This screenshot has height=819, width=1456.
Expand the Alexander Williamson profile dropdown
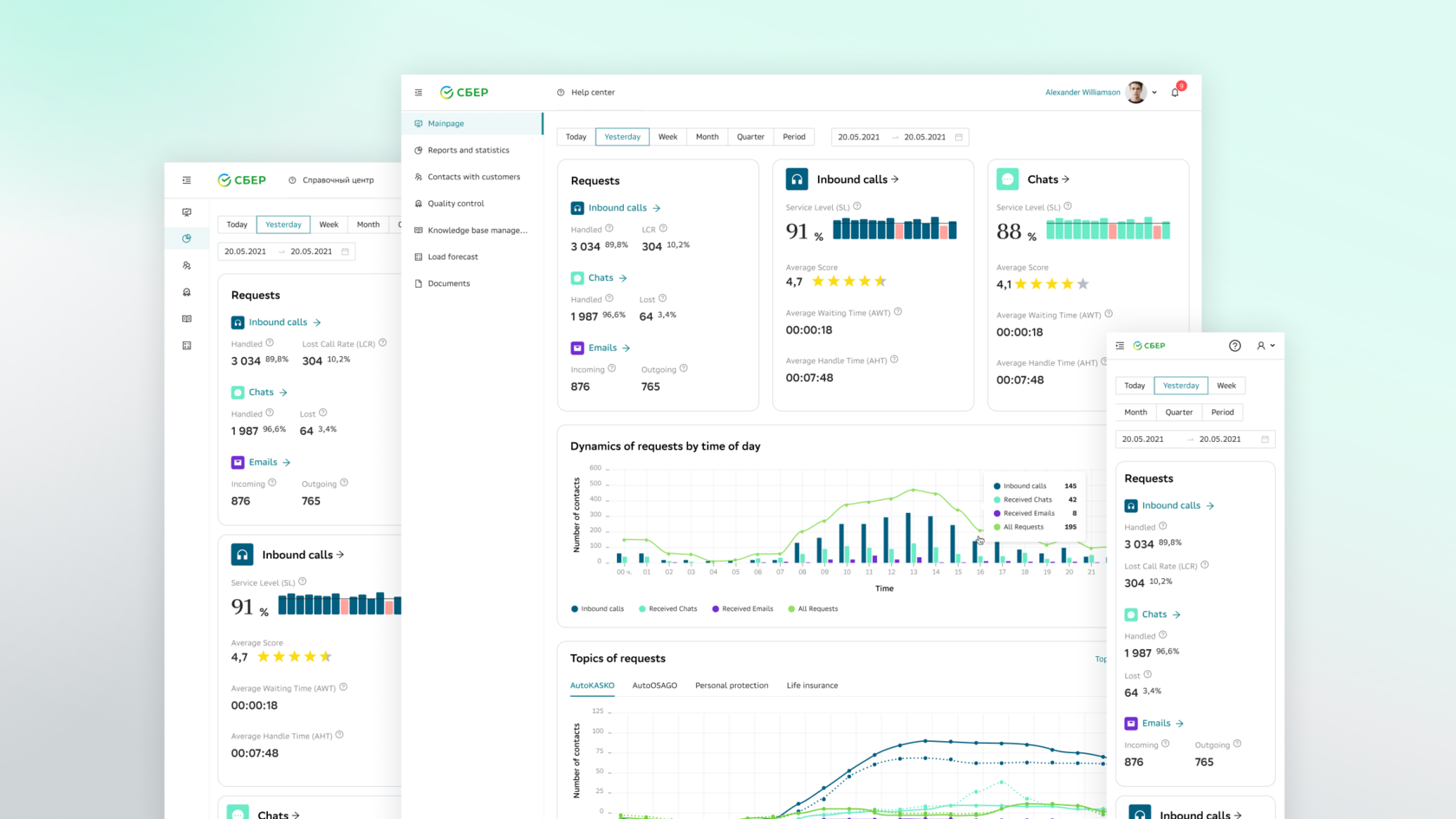pos(1154,93)
